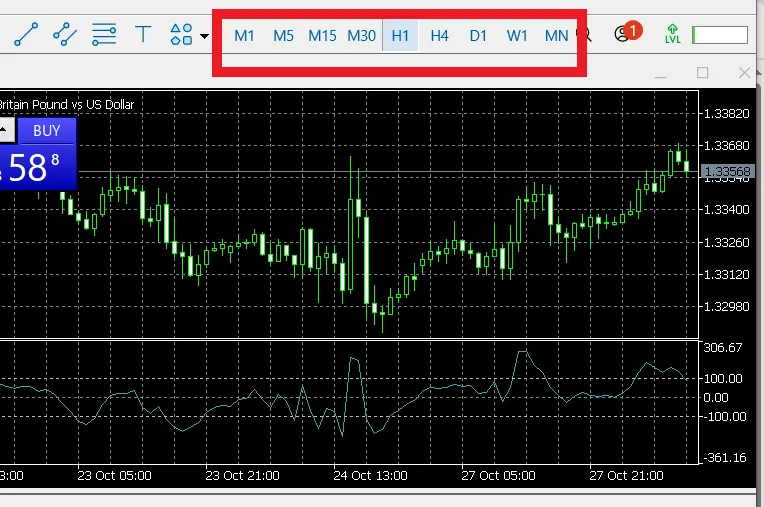Click the green LVL icon

tap(672, 35)
